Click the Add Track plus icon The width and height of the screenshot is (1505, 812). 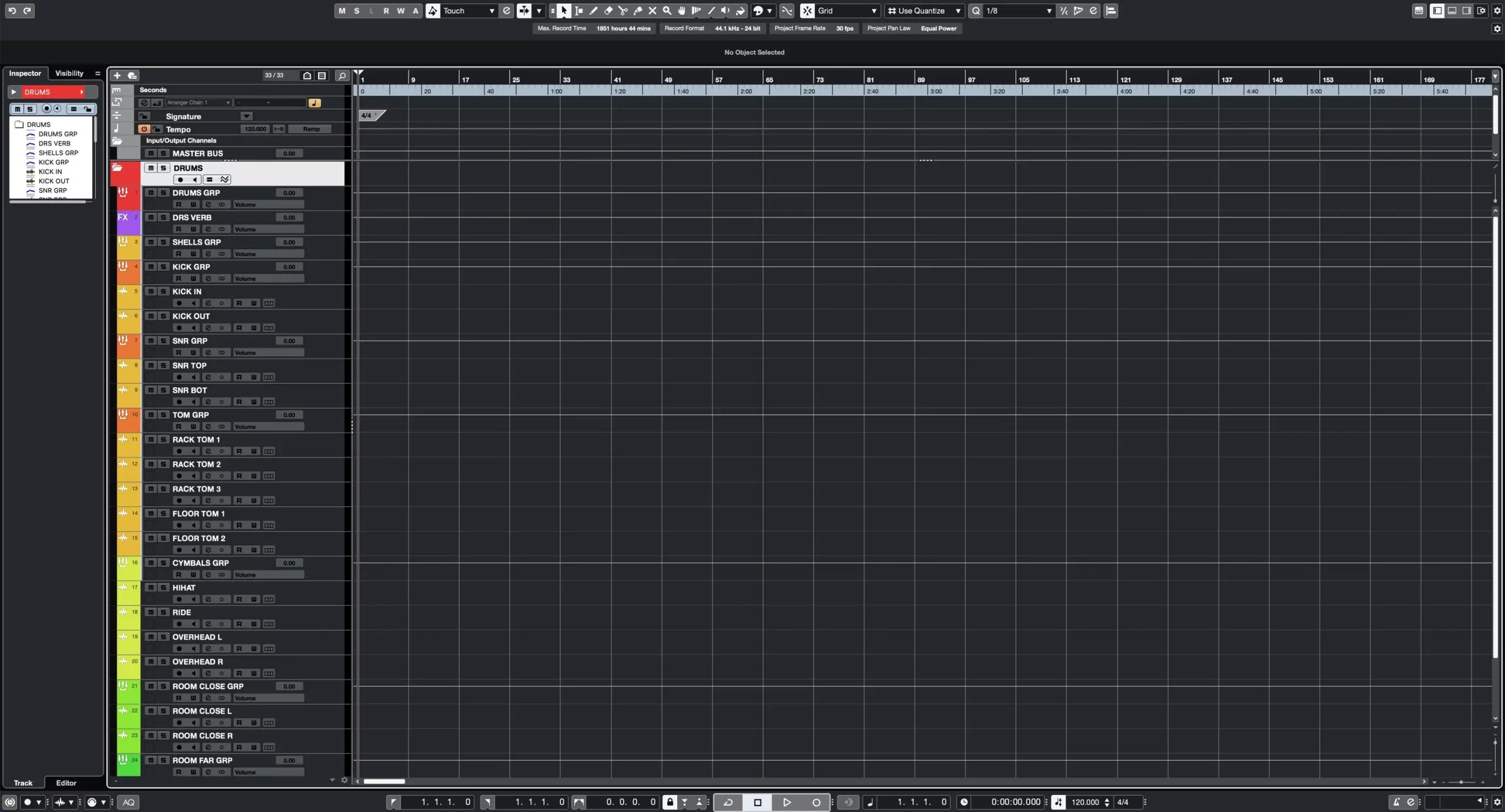tap(117, 75)
